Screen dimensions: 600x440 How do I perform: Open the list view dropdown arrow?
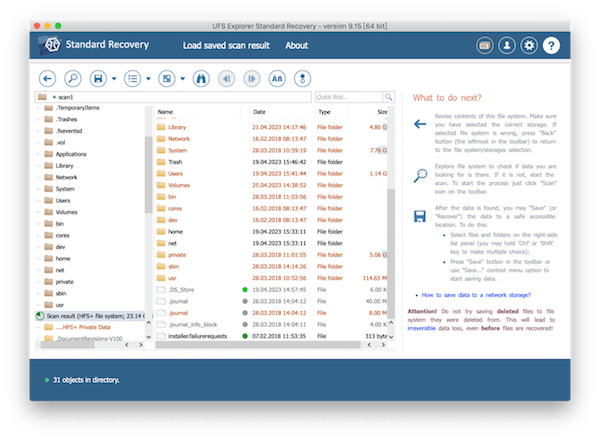[x=148, y=79]
